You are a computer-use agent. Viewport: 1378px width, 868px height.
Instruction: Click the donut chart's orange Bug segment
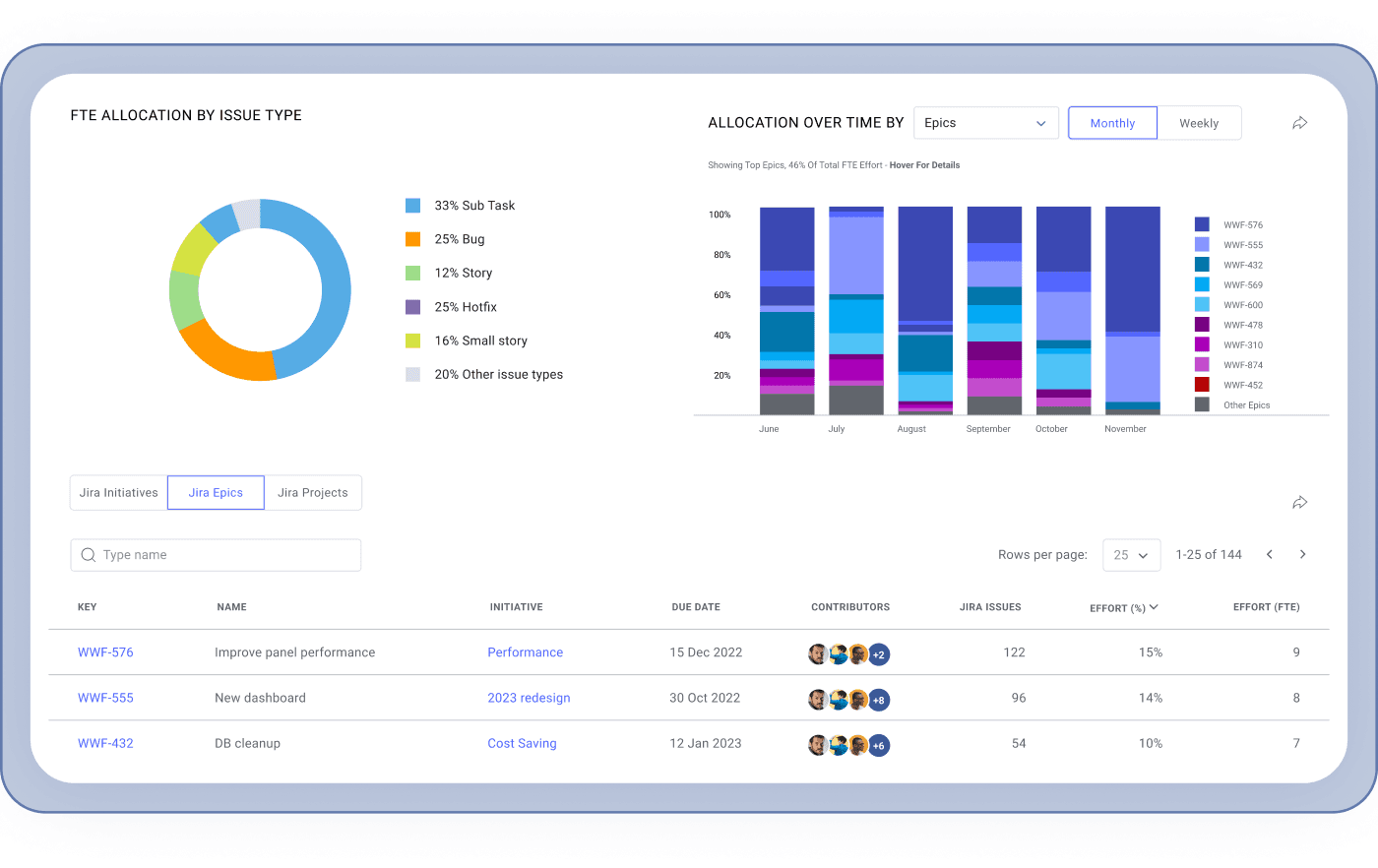[x=226, y=354]
